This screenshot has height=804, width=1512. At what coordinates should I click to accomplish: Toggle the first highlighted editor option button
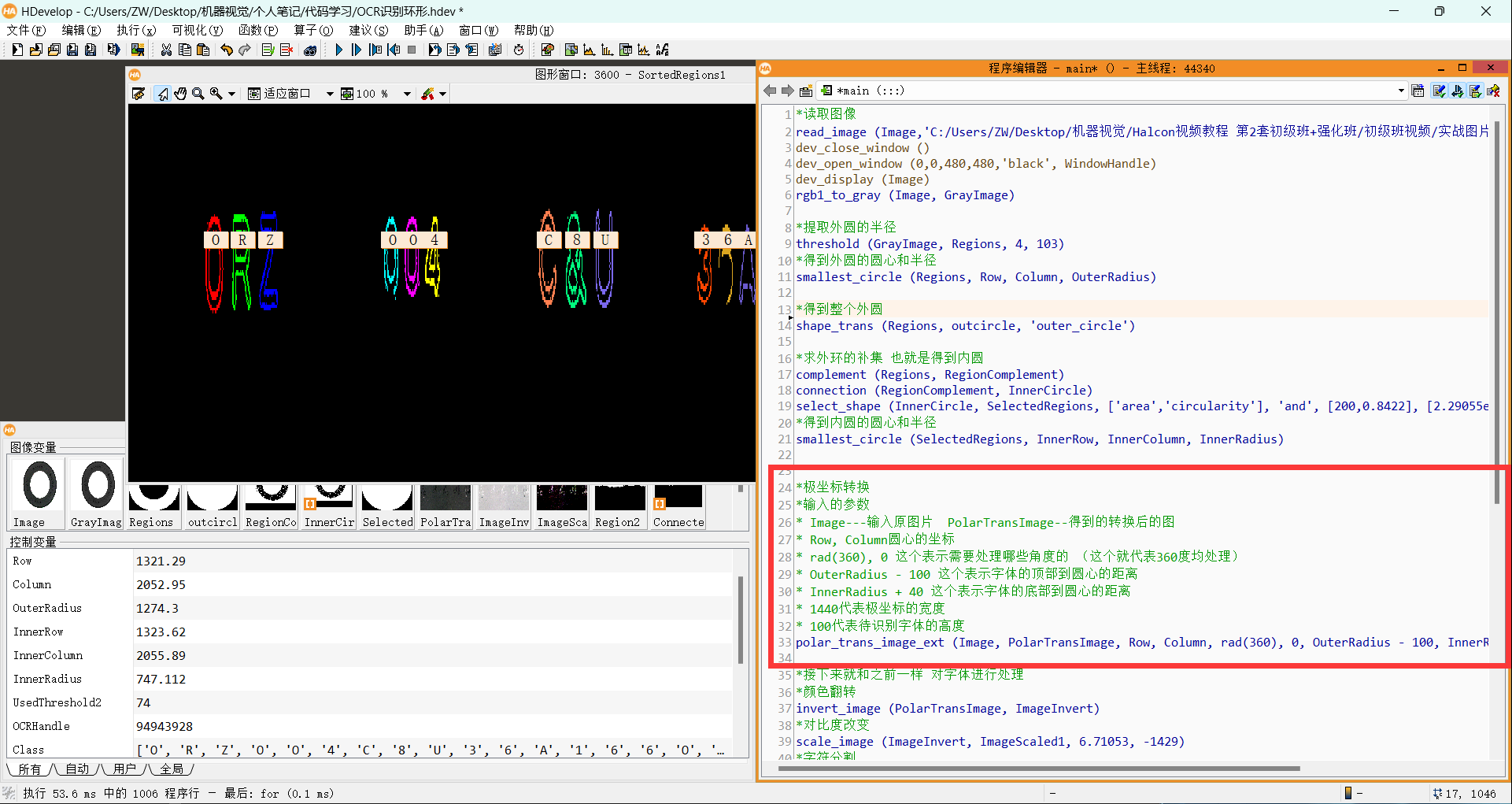(x=1439, y=91)
